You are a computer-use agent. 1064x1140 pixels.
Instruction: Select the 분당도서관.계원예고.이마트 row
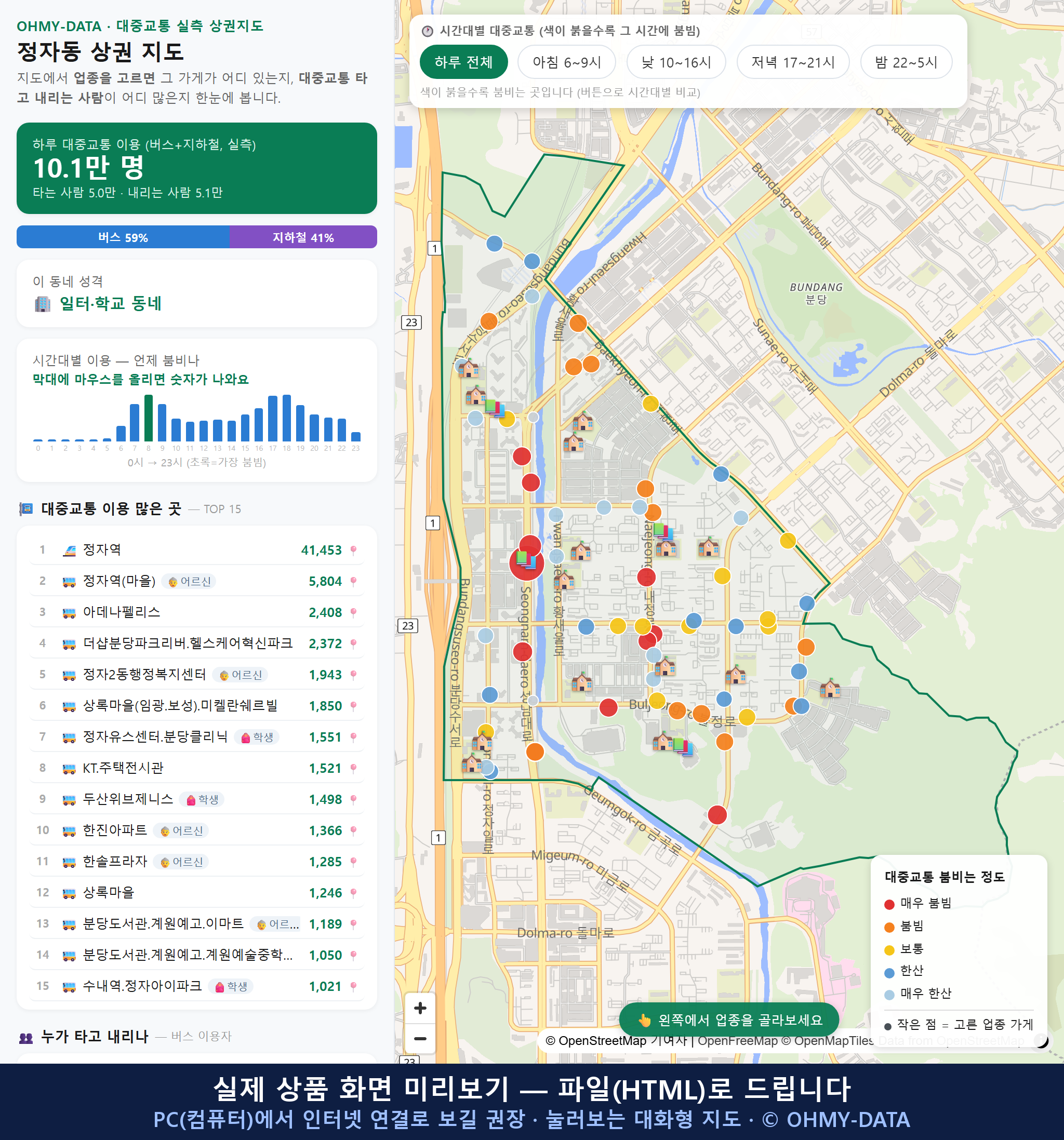[x=197, y=924]
